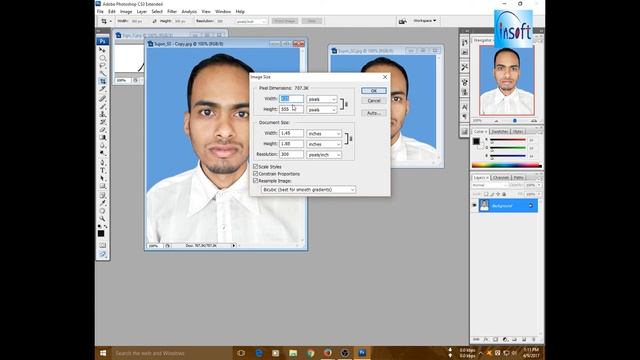Select the Pen tool
The width and height of the screenshot is (640, 360).
click(102, 162)
